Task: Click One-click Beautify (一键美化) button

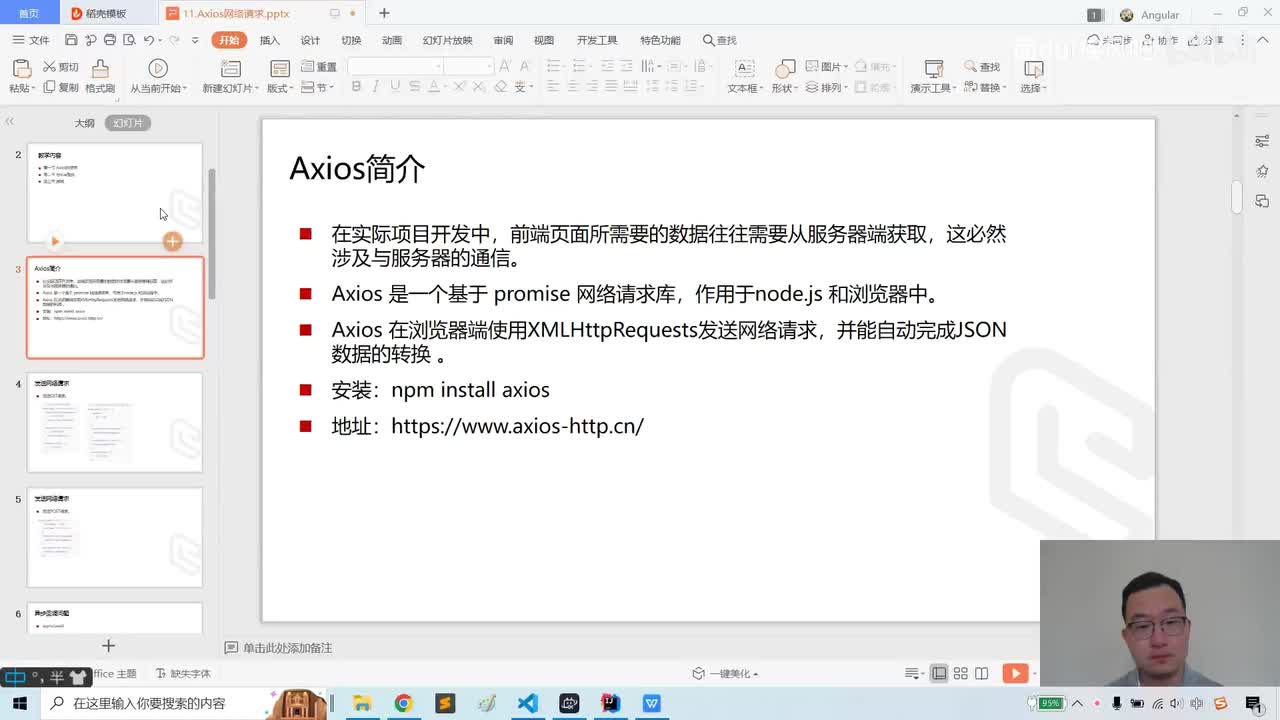Action: pos(725,673)
